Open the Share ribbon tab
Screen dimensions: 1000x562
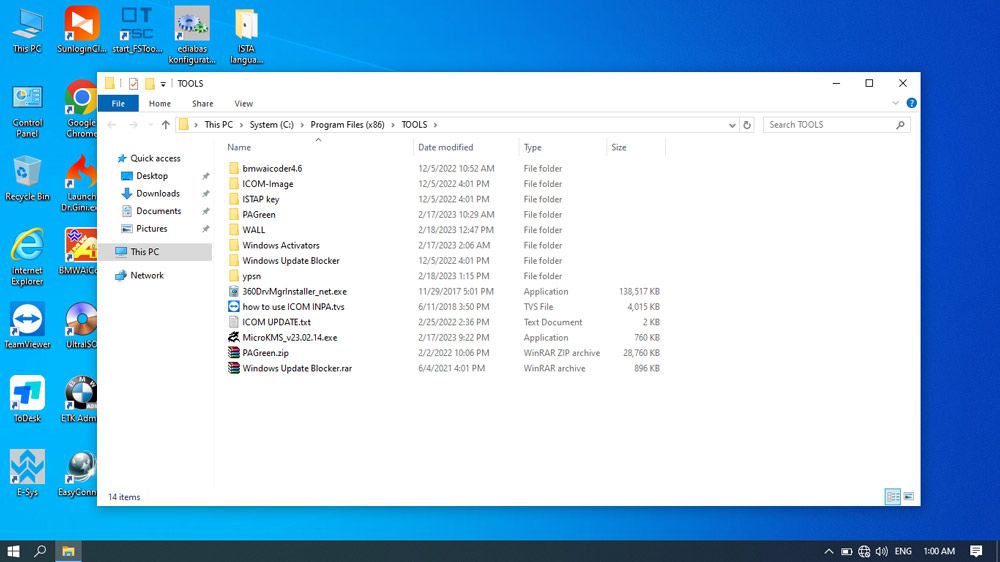pyautogui.click(x=203, y=103)
